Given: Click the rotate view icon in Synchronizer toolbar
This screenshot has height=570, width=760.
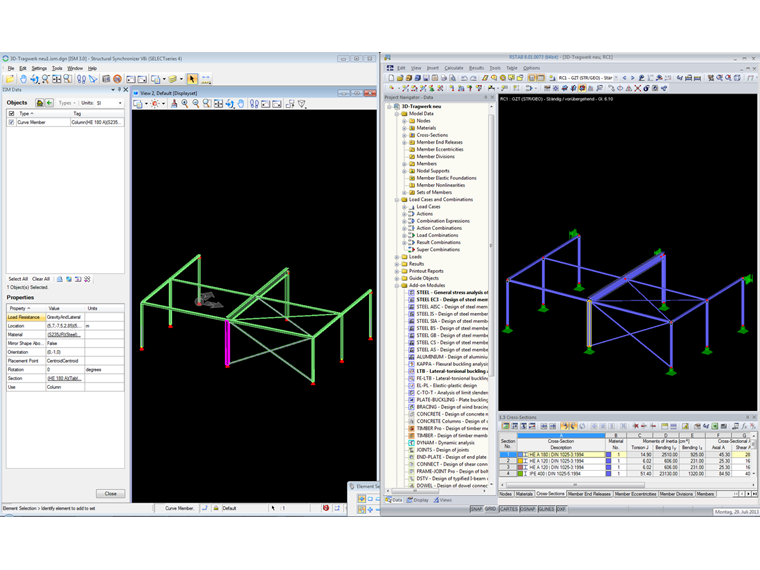Looking at the screenshot, I should point(34,79).
